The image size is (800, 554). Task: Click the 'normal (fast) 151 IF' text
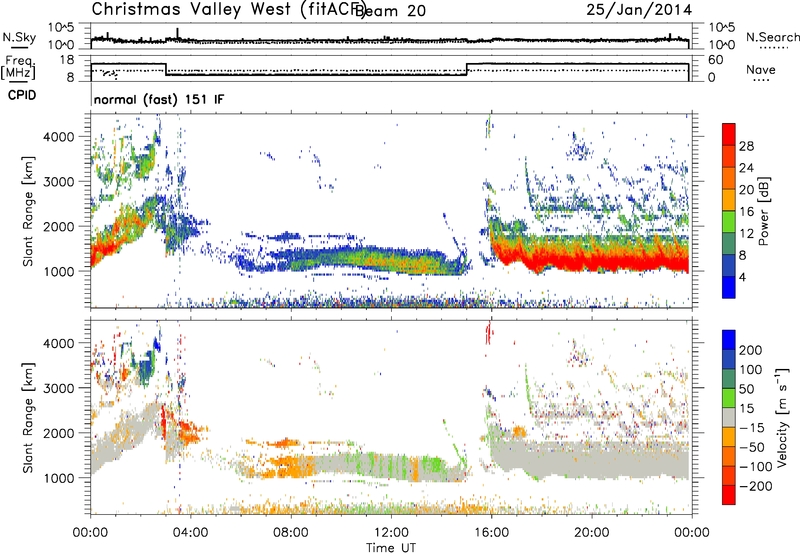tap(159, 100)
